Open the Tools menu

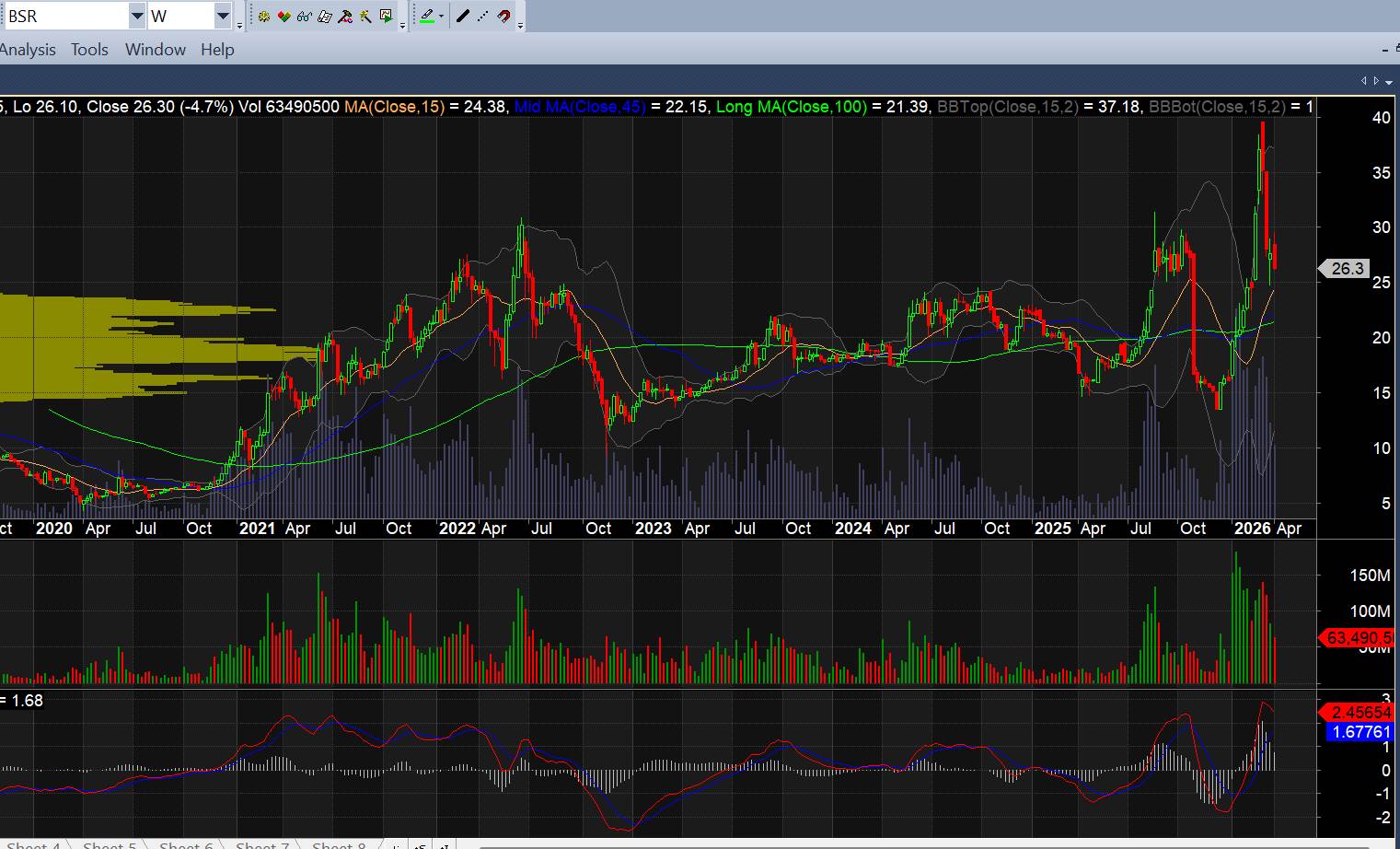(x=89, y=50)
